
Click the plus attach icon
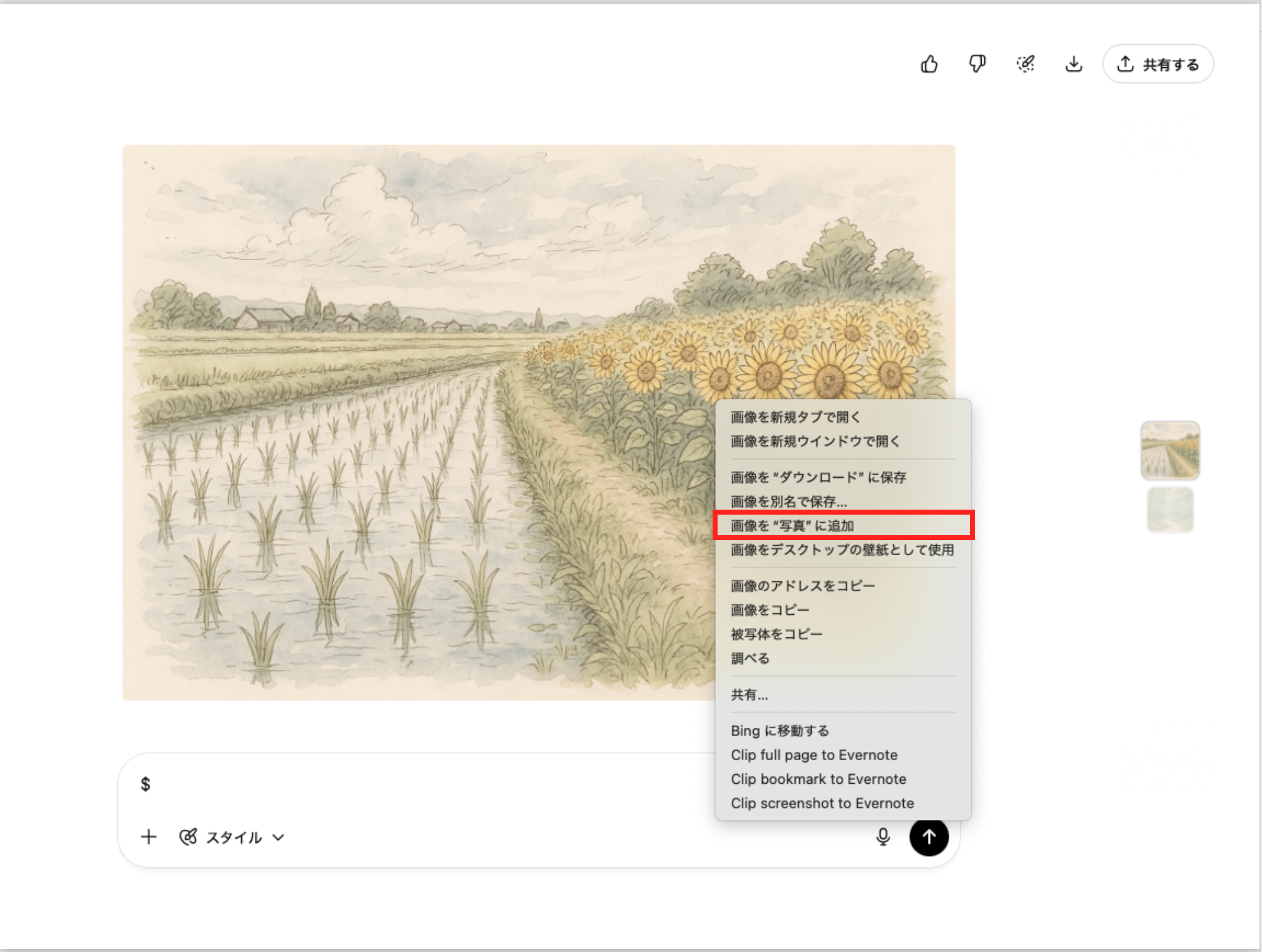click(148, 837)
